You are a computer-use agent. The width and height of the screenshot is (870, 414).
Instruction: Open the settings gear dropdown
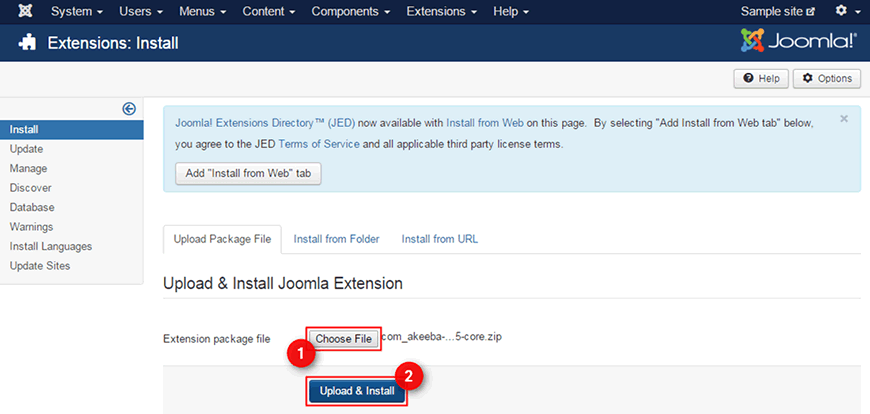click(848, 11)
